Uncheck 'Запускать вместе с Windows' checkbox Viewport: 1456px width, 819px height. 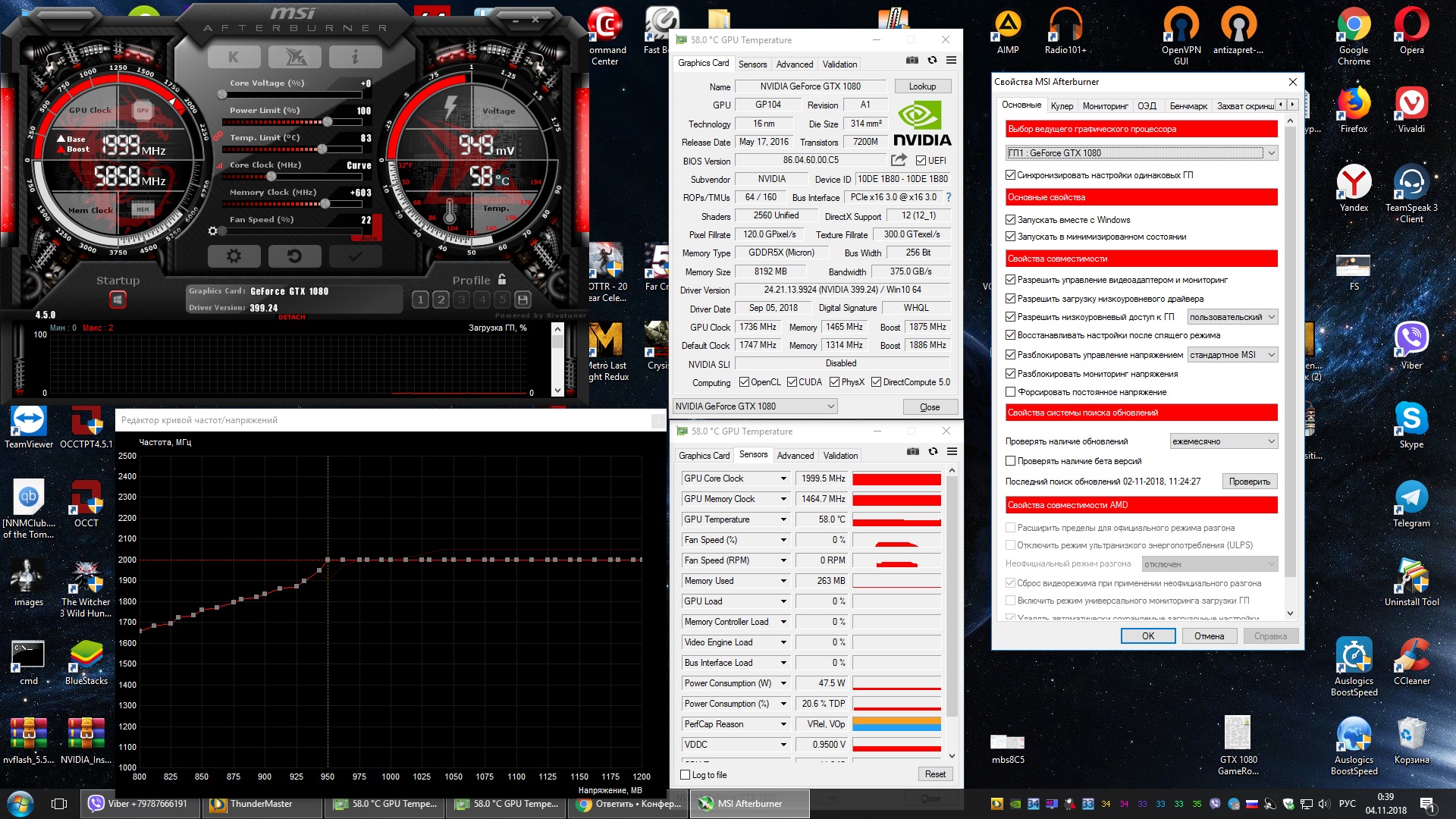pos(1010,220)
